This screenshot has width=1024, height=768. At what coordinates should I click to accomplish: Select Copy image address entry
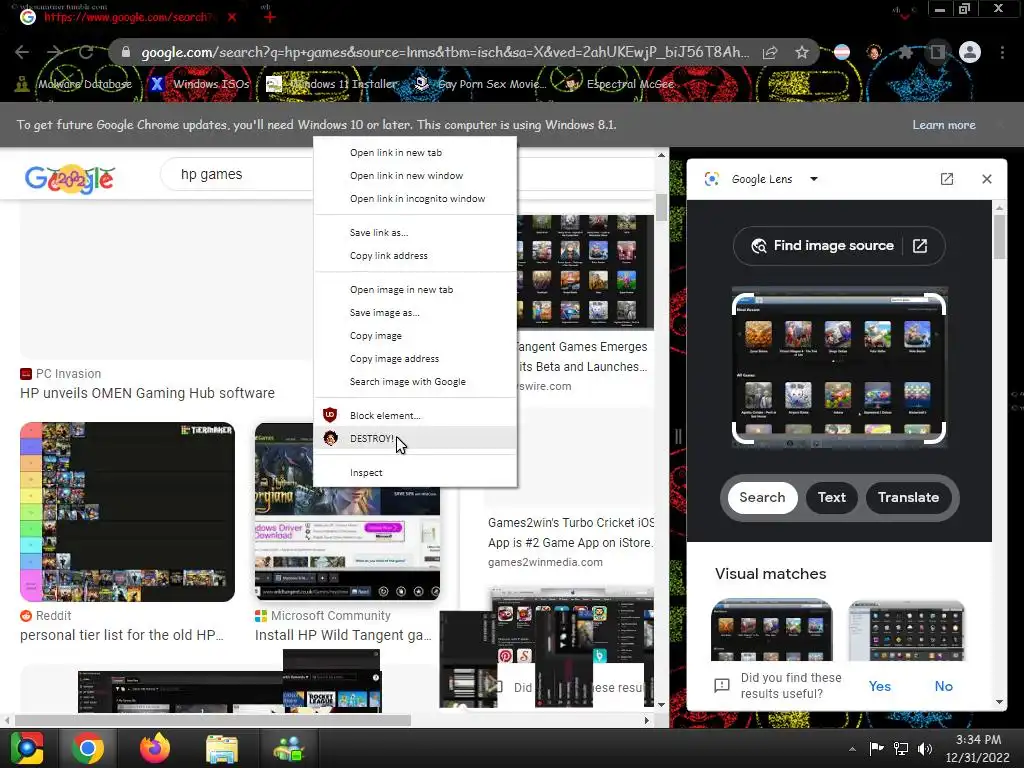click(415, 359)
